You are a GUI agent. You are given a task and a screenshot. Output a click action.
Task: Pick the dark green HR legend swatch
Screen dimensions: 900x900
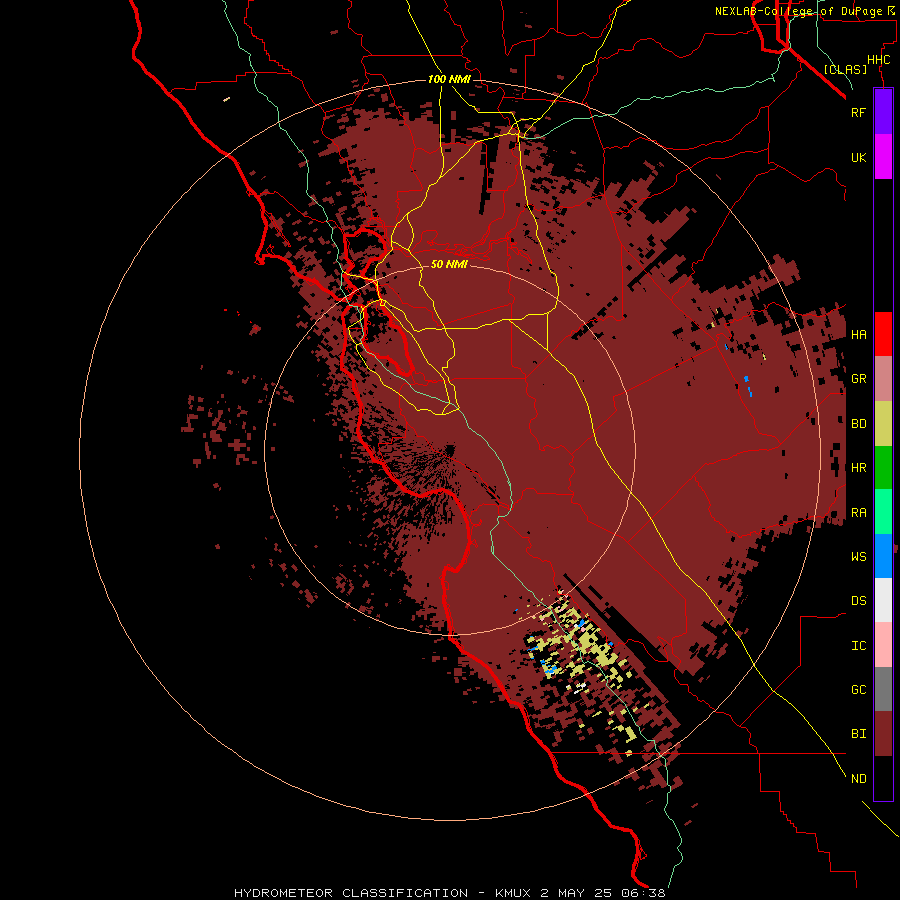click(883, 467)
